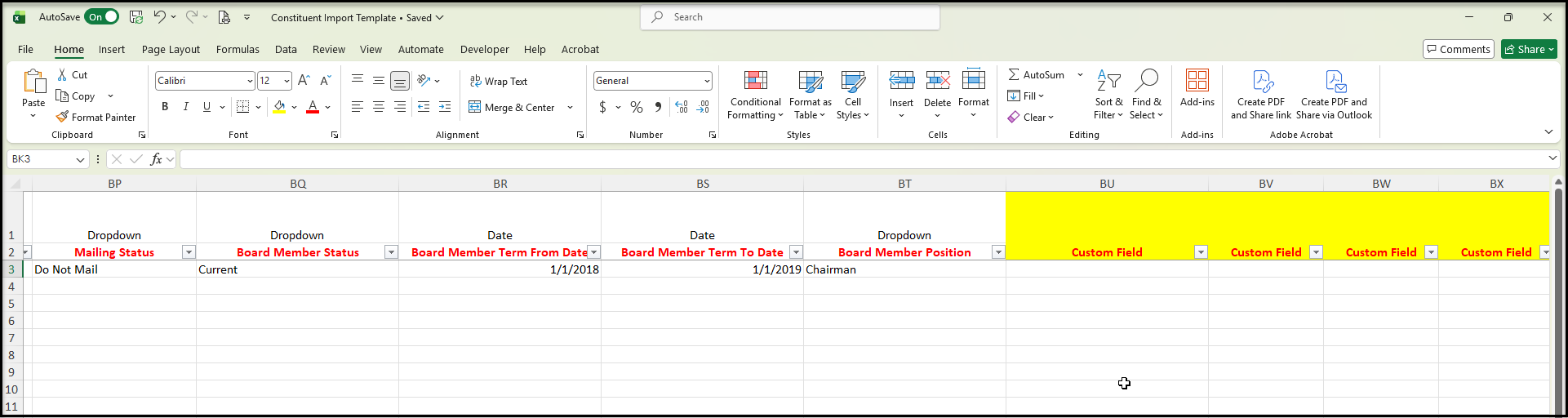Open the font size 12 dropdown
This screenshot has height=418, width=1568.
287,81
